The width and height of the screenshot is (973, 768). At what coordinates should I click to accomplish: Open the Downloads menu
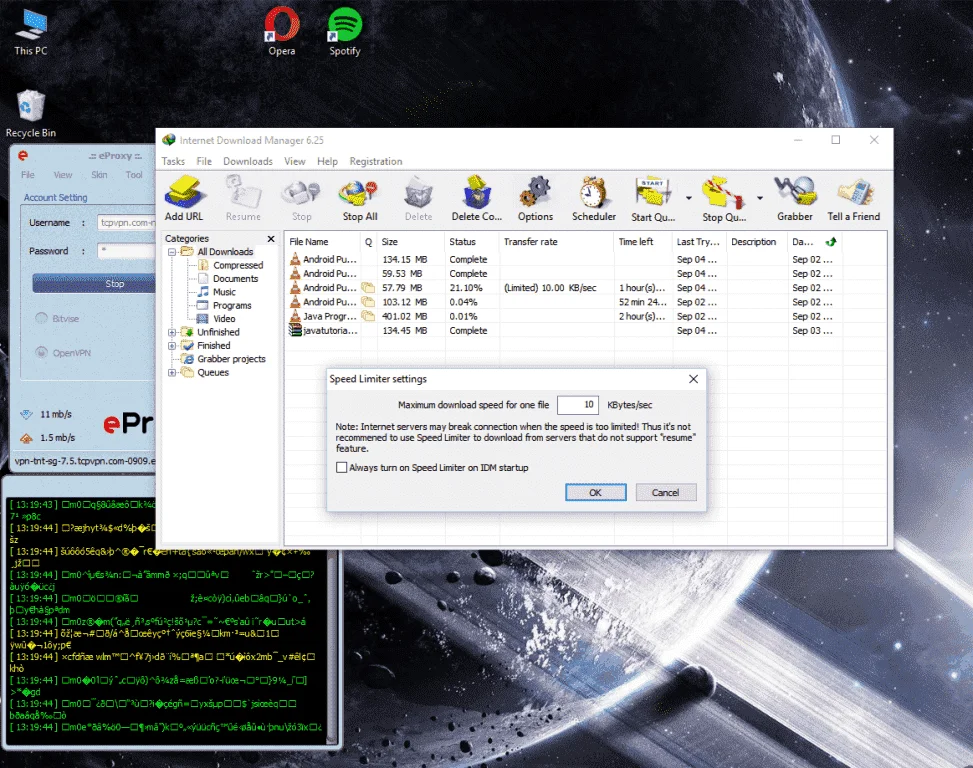tap(248, 161)
